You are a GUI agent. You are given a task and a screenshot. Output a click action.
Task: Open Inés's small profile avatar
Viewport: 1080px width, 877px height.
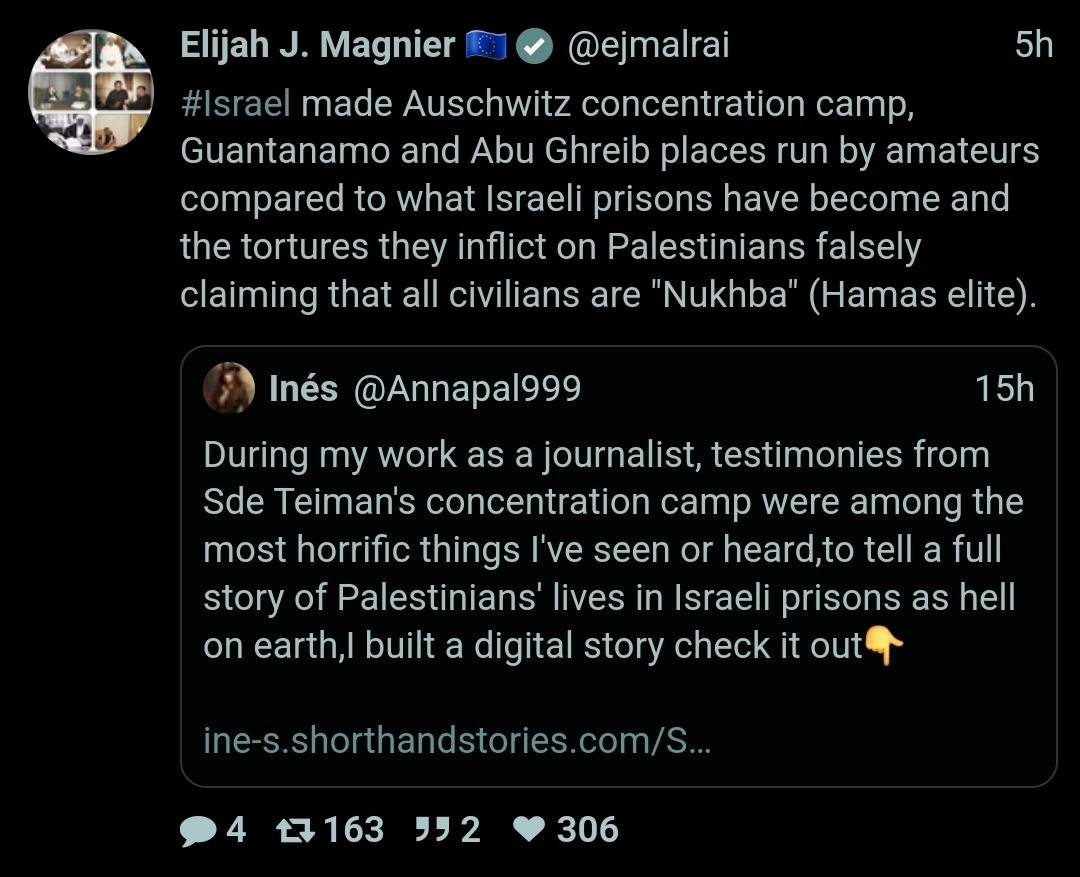[x=228, y=388]
